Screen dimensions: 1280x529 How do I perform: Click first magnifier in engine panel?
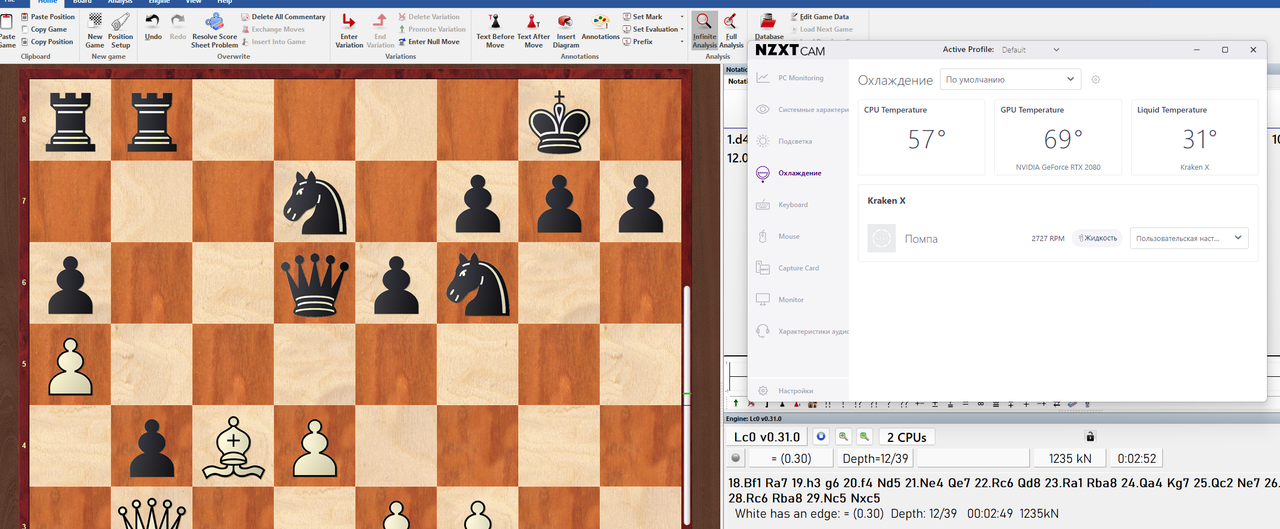click(843, 436)
